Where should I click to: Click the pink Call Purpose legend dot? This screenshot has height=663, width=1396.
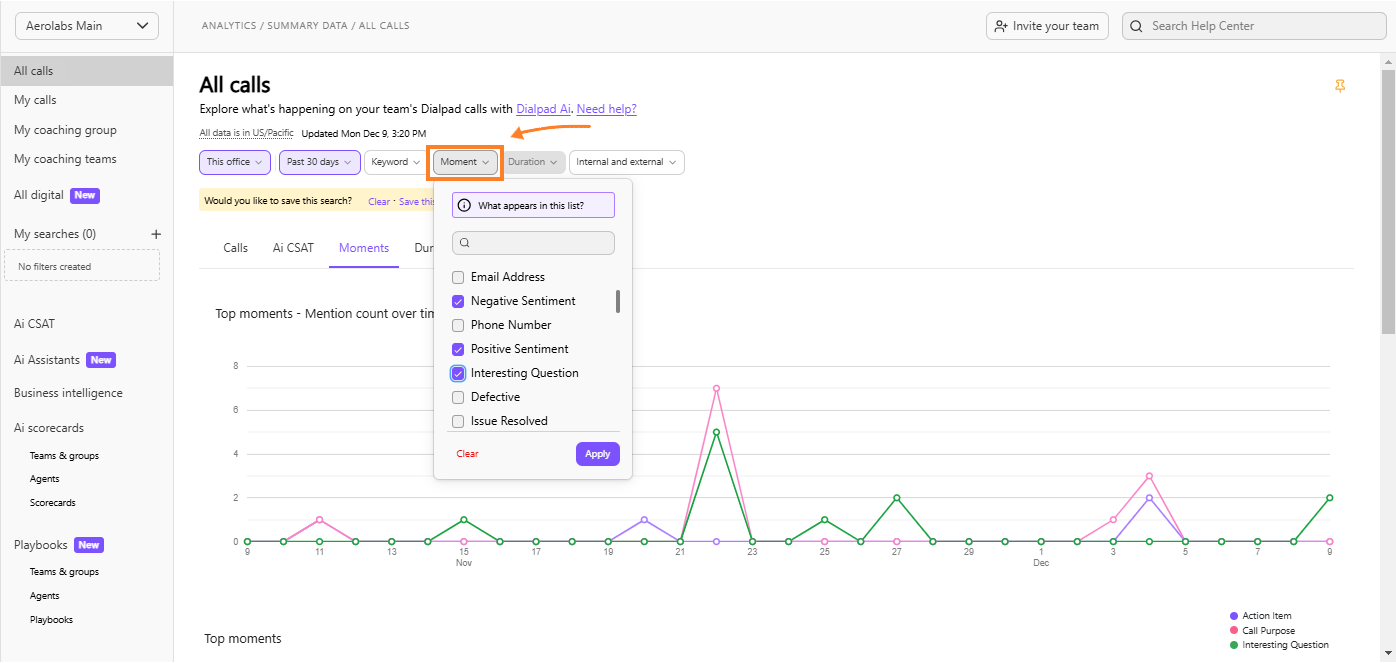click(x=1234, y=631)
